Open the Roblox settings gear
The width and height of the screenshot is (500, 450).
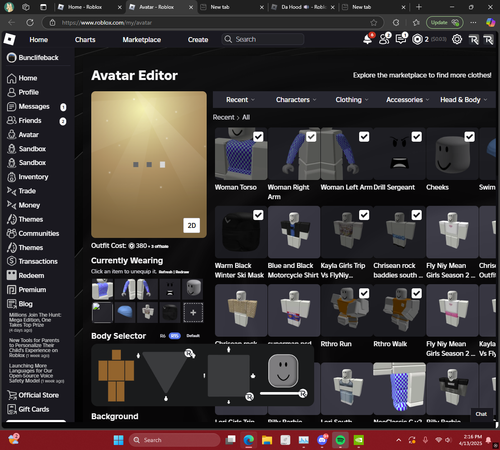pos(457,39)
